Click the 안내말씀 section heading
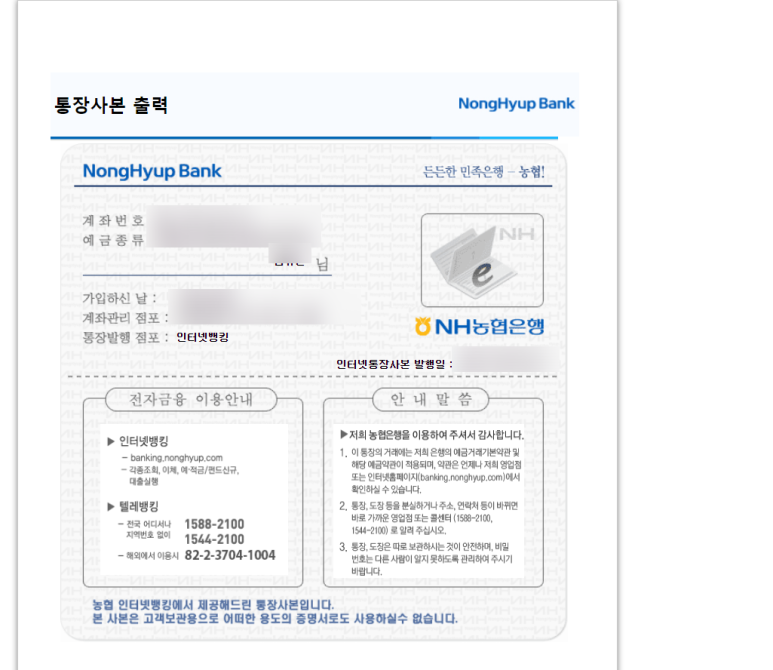Screen dimensions: 773x670 click(431, 399)
